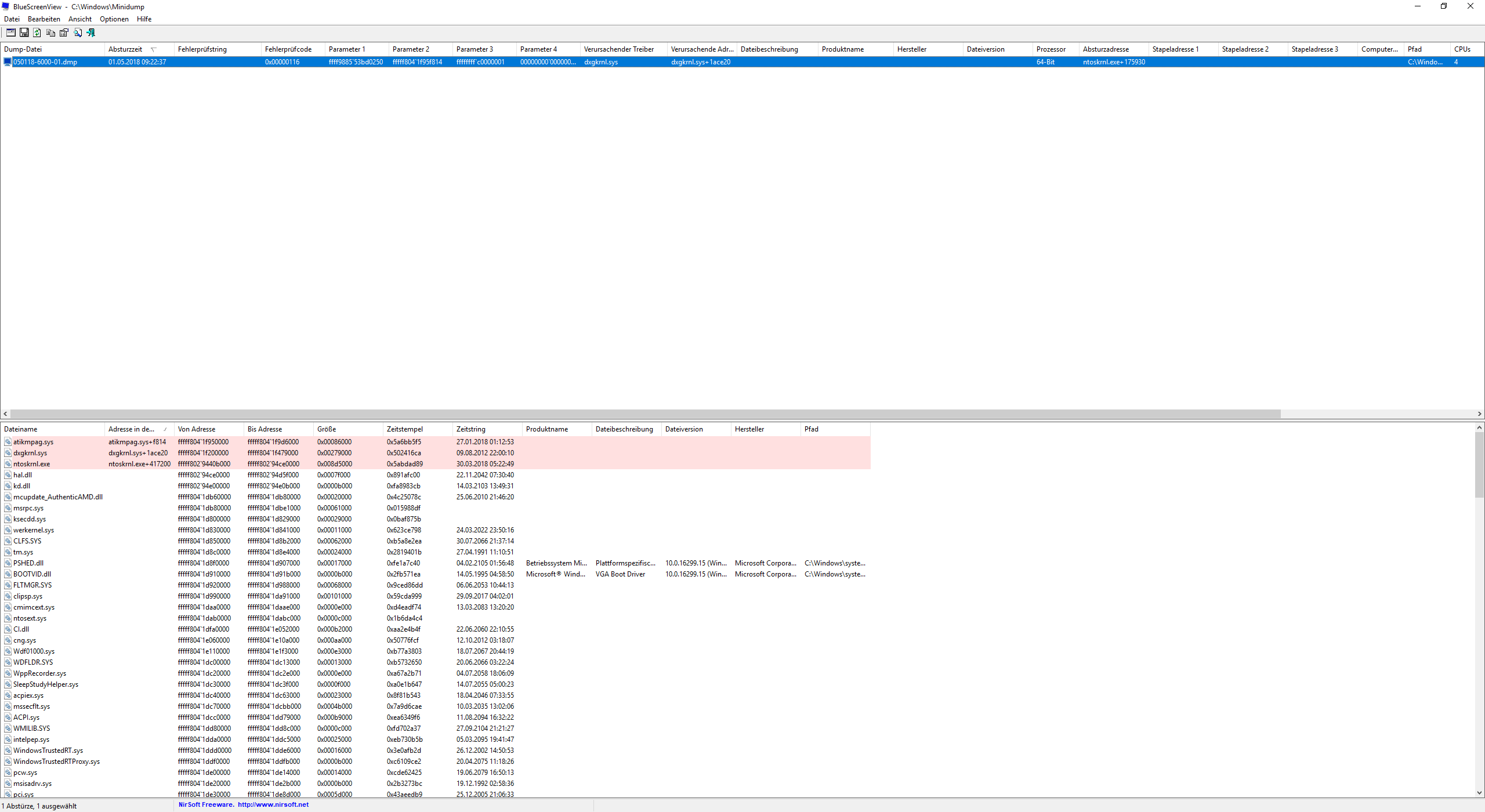Click the 050118-6000-01.dmp file icon
Viewport: 1485px width, 812px height.
[x=8, y=62]
